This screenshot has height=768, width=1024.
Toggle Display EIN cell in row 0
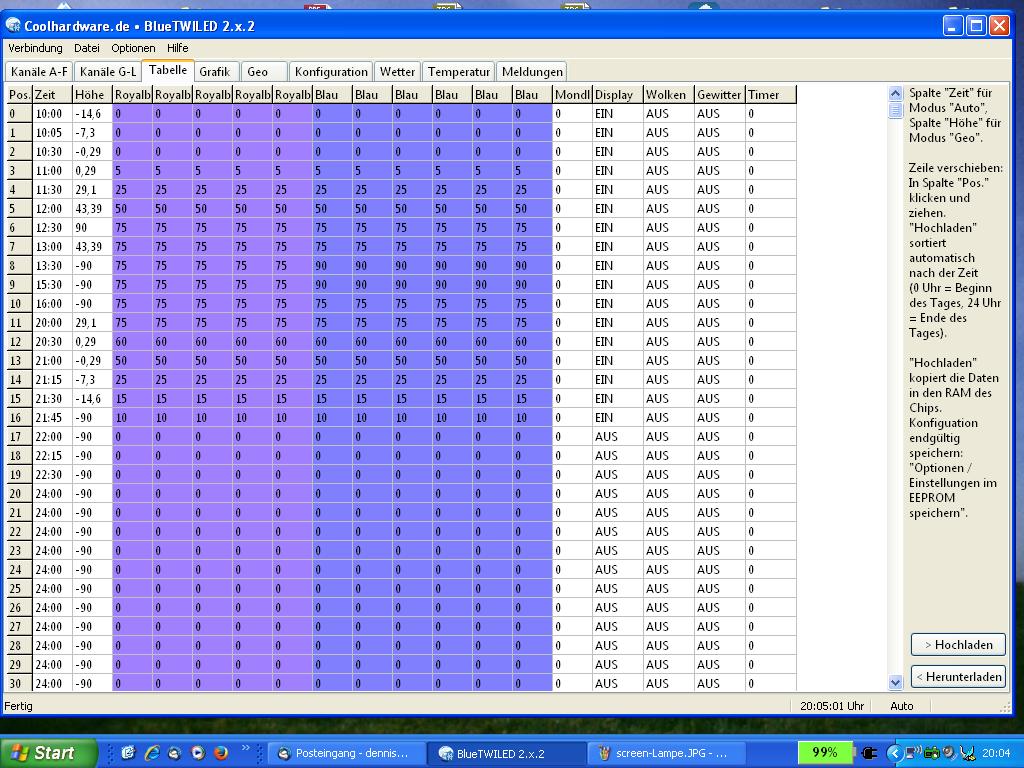[616, 114]
